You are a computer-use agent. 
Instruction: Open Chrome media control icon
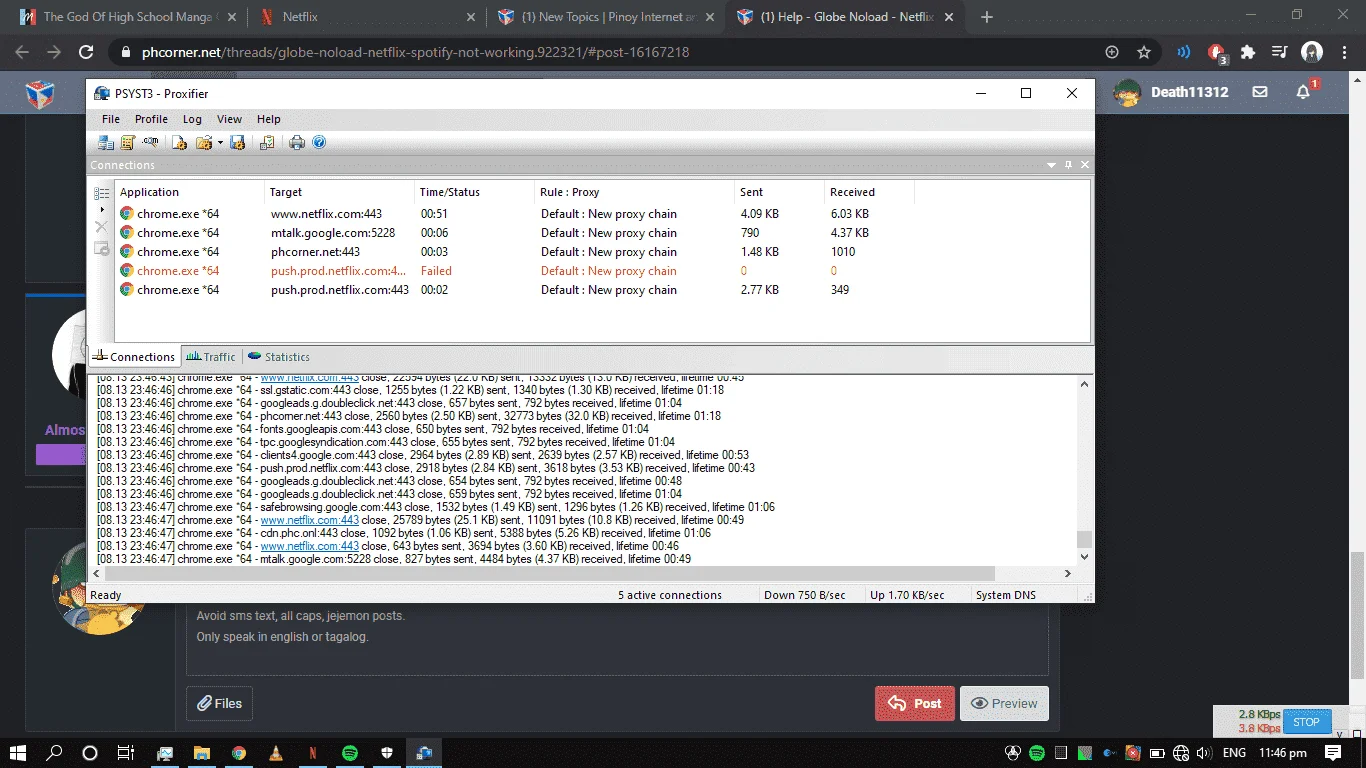coord(1280,52)
